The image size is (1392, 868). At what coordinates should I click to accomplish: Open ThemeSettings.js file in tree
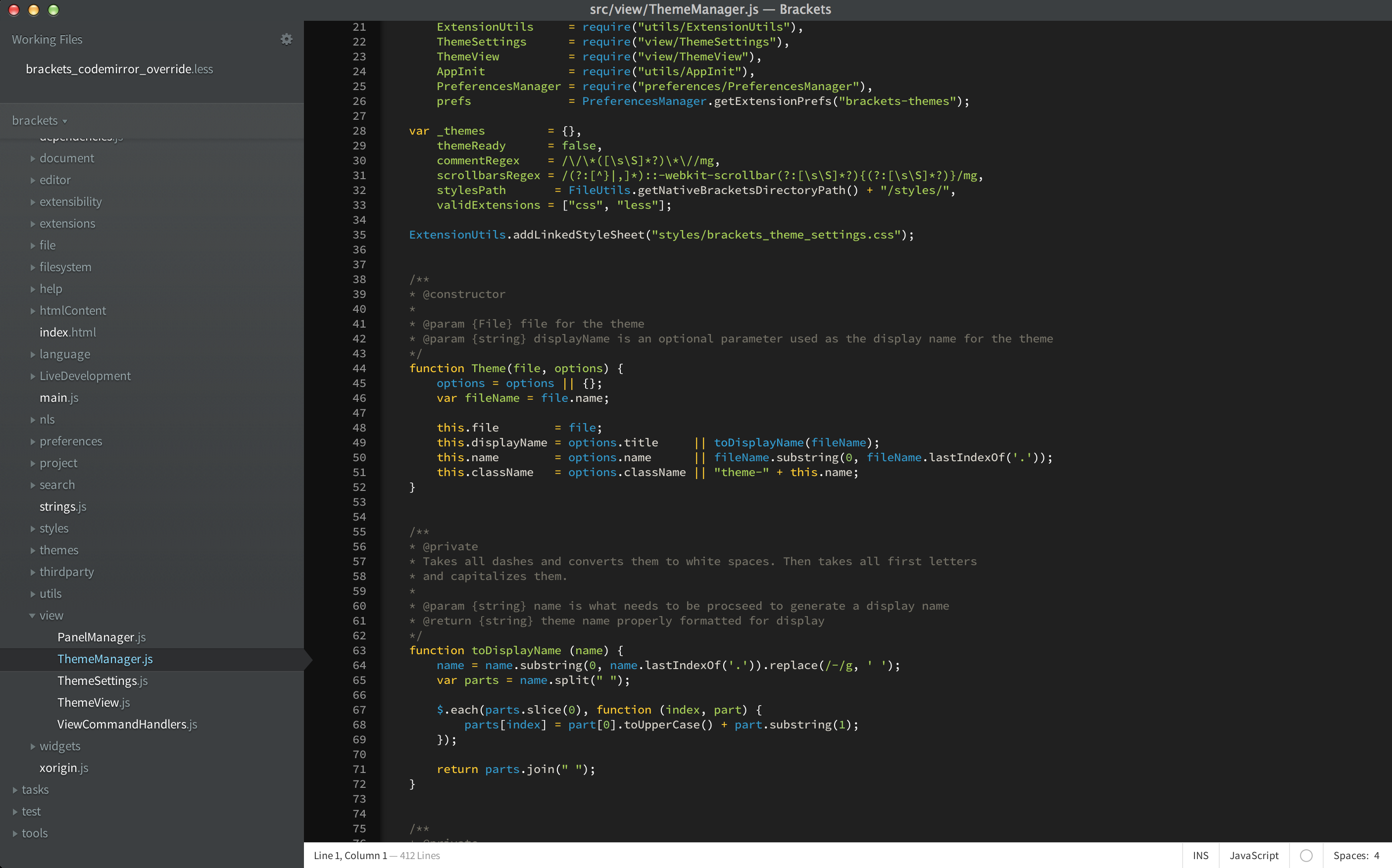(102, 681)
